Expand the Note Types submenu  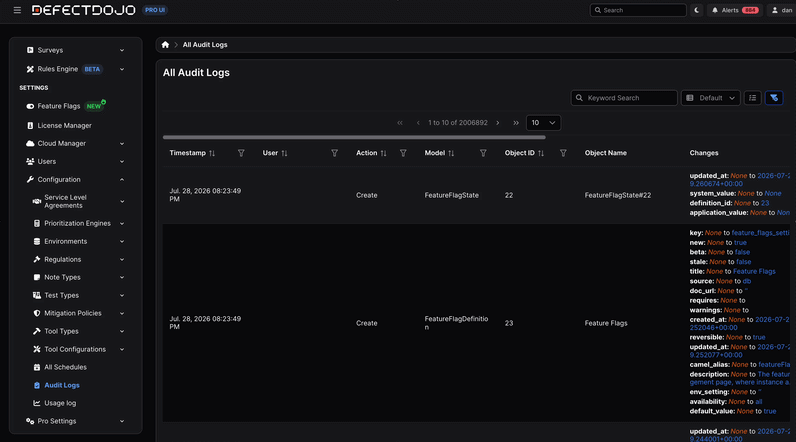pyautogui.click(x=79, y=278)
